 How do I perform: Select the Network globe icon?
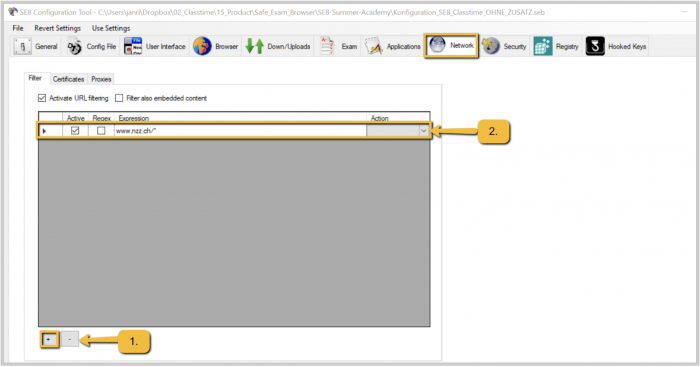point(438,45)
